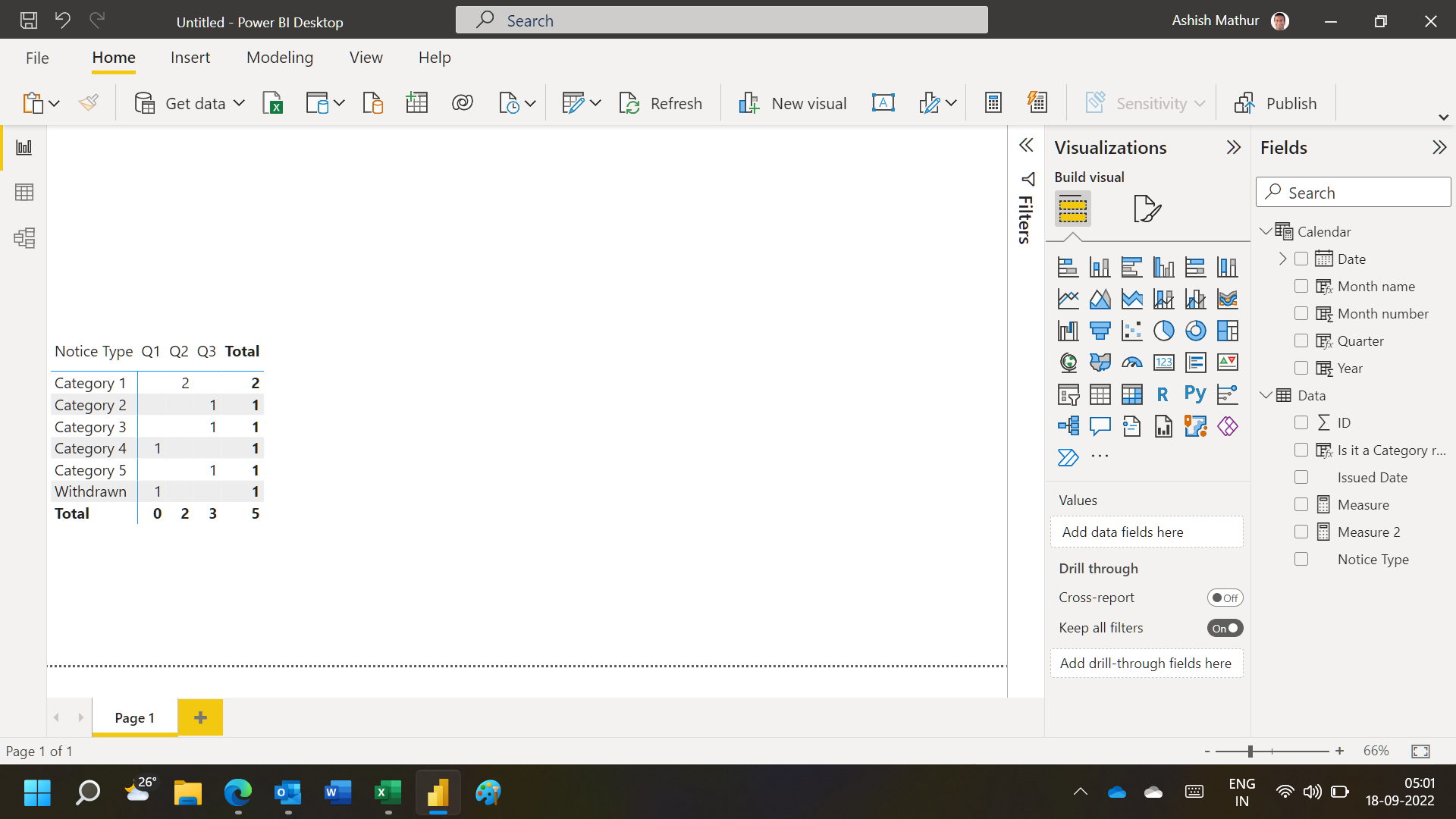Click Get more visuals ellipsis

pyautogui.click(x=1100, y=457)
